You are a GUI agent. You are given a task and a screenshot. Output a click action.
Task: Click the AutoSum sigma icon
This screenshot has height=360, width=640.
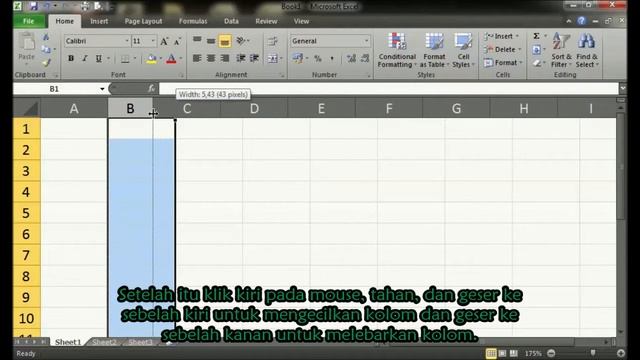536,36
